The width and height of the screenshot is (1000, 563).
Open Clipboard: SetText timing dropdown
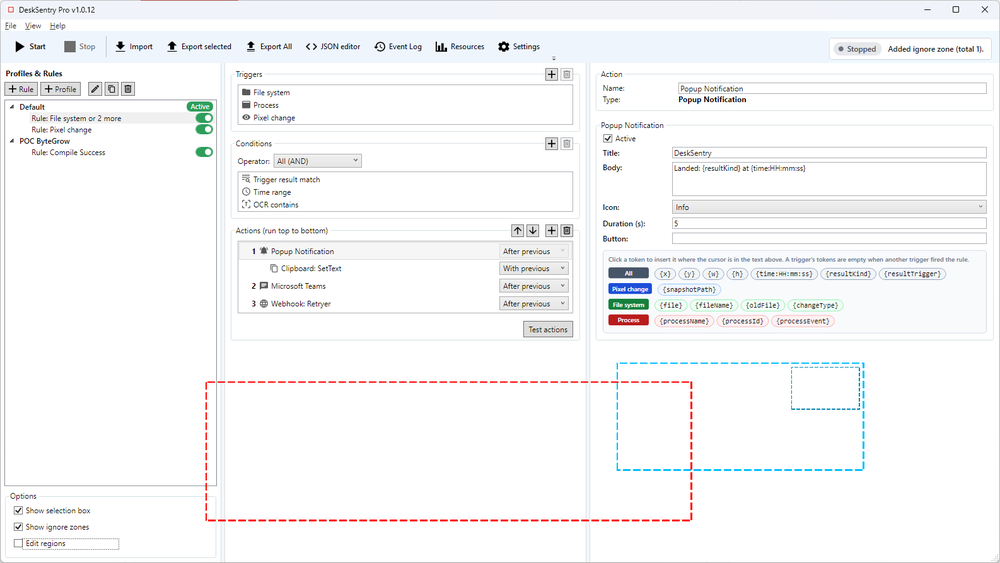point(534,268)
